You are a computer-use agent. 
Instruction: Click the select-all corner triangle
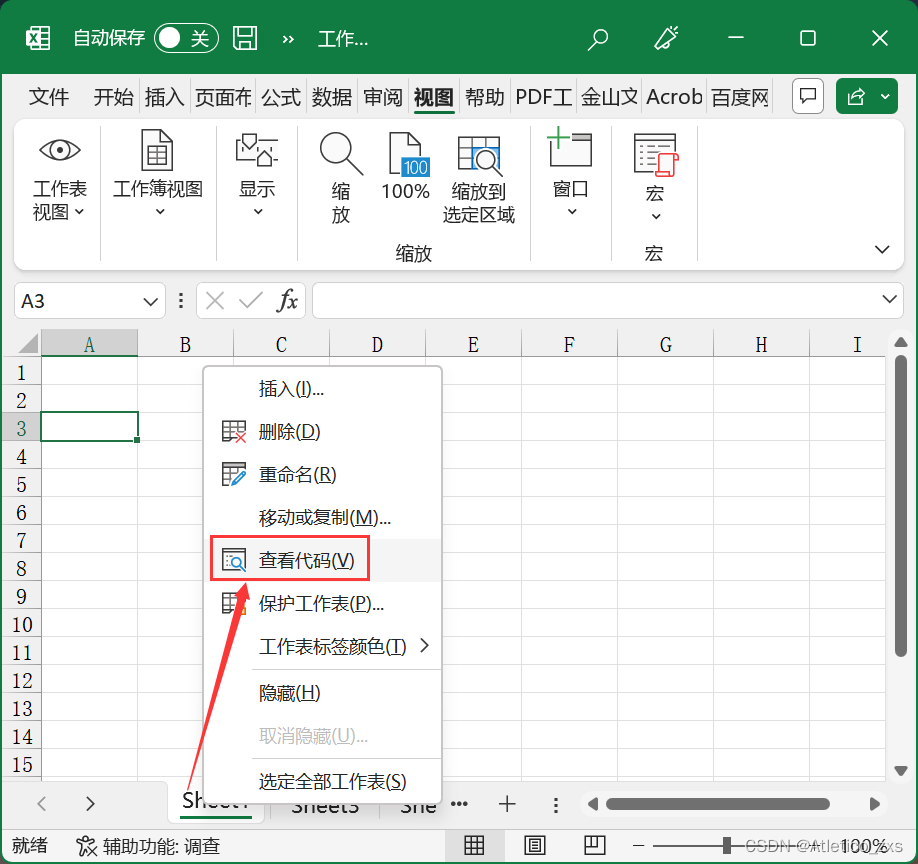(x=21, y=343)
